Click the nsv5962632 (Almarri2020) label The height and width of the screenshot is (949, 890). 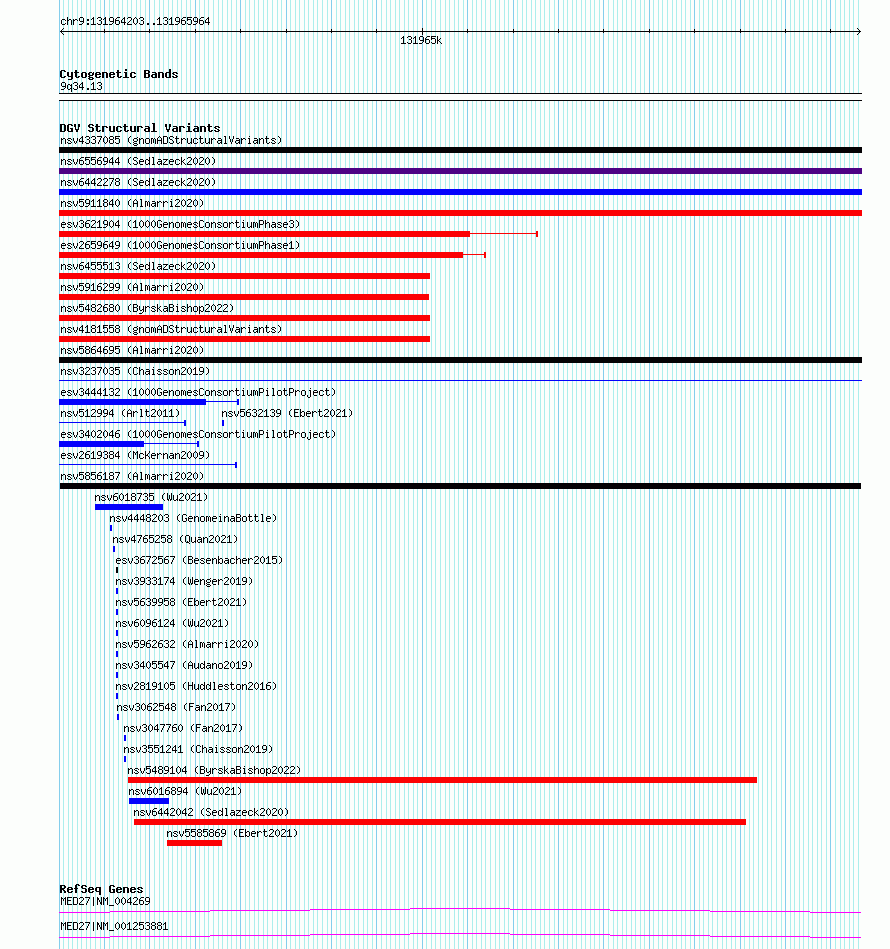pos(187,645)
